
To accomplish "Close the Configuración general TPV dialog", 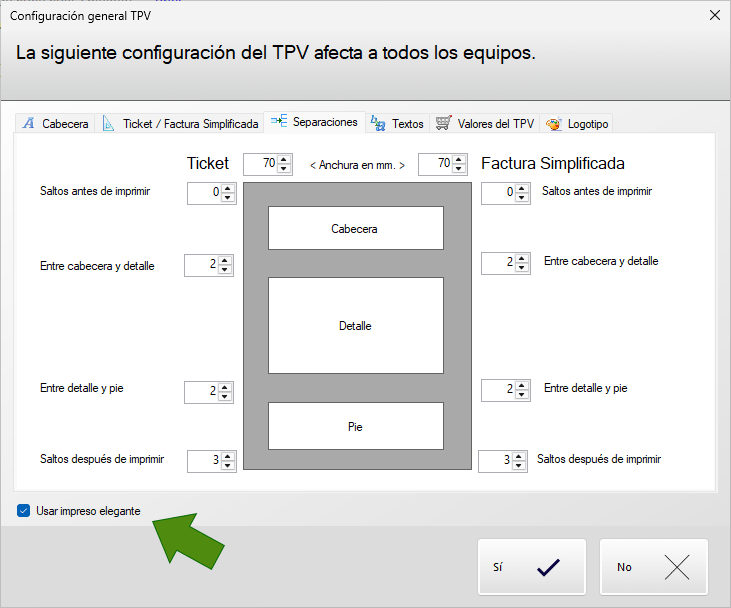I will tap(715, 15).
